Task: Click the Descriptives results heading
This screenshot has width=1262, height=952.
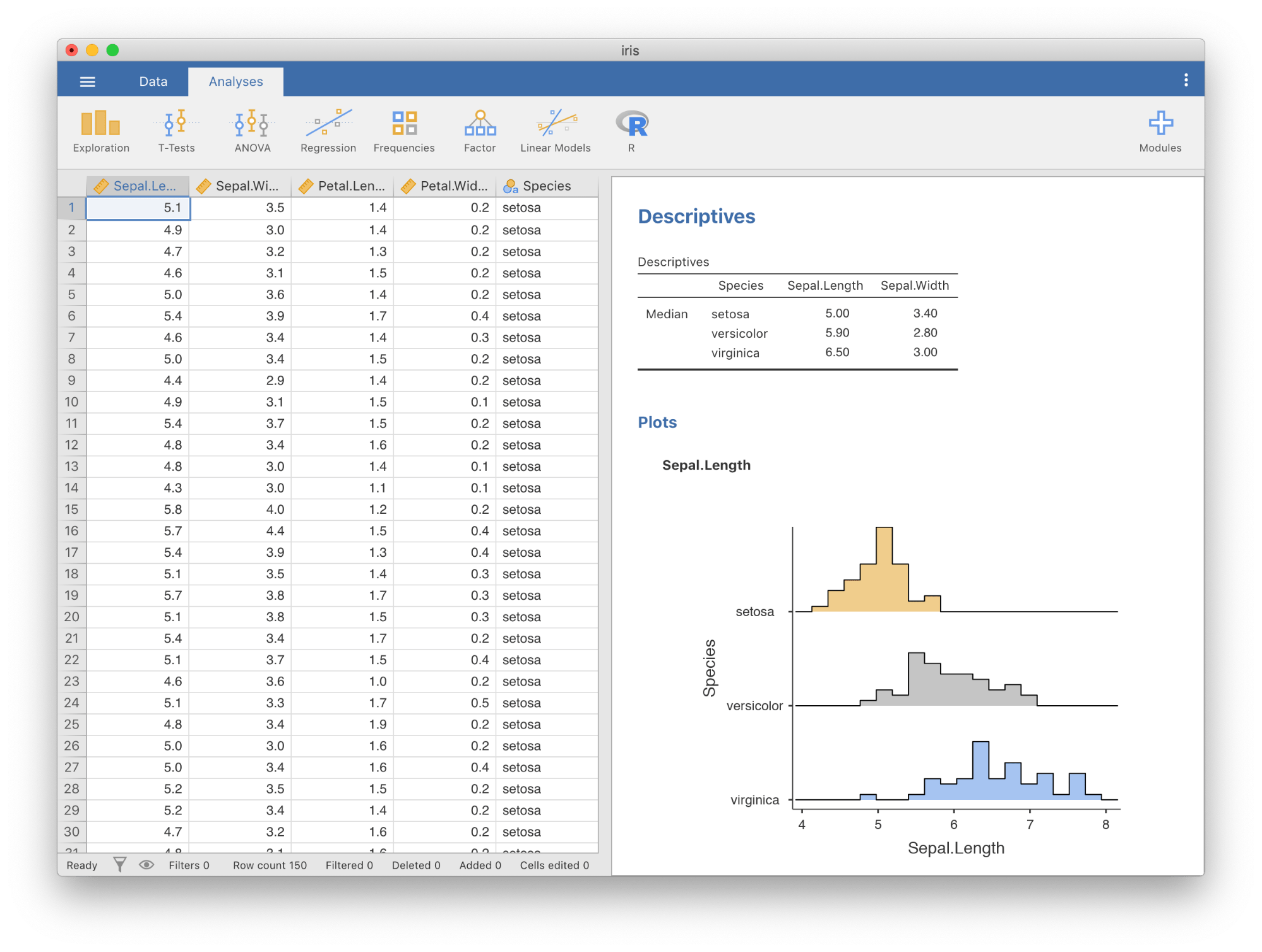Action: coord(696,216)
